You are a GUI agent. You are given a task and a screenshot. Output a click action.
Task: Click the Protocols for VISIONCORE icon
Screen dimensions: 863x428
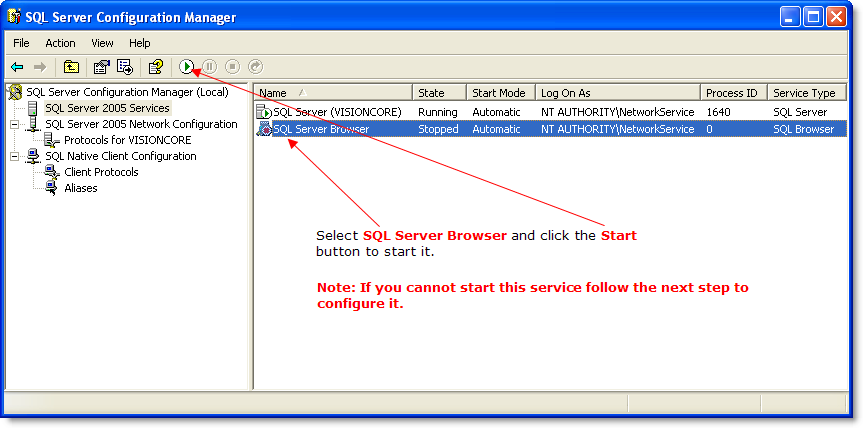tap(52, 140)
